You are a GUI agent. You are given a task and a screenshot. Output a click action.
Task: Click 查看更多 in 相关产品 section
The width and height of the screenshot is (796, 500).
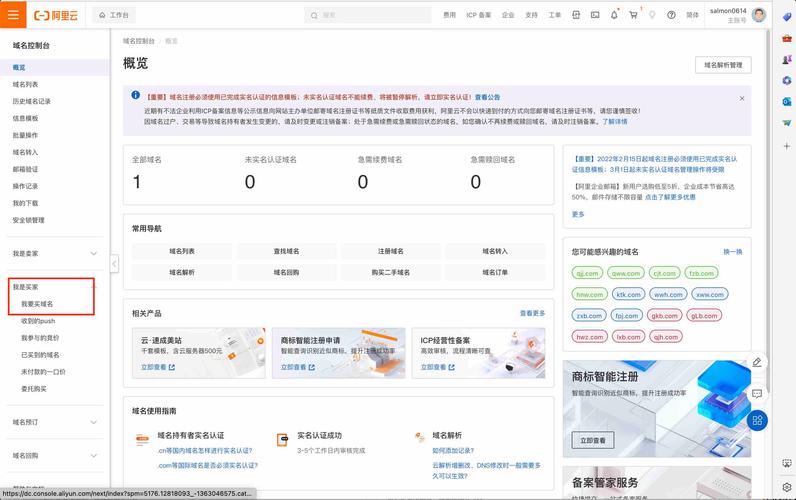(533, 313)
